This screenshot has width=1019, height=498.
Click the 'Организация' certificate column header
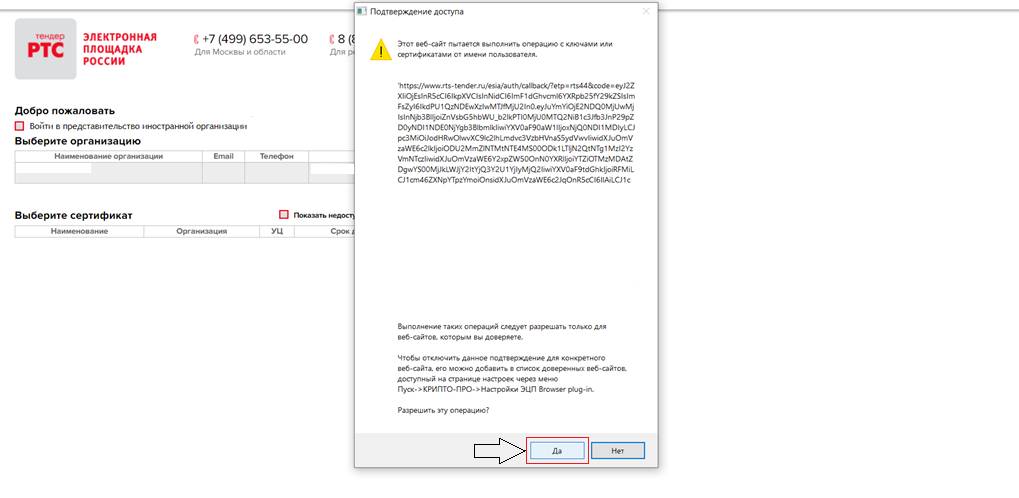click(202, 231)
